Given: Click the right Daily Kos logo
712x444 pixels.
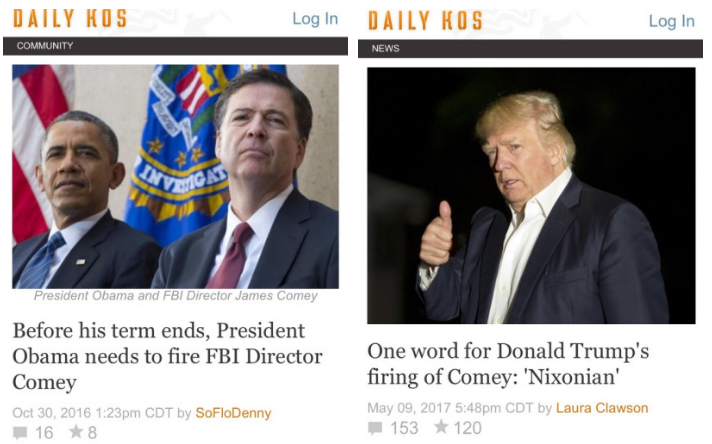Looking at the screenshot, I should 425,21.
